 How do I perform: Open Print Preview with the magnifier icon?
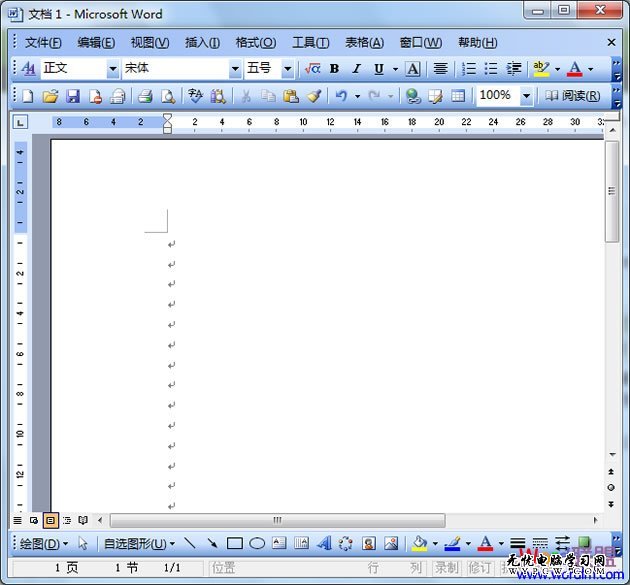click(x=168, y=96)
